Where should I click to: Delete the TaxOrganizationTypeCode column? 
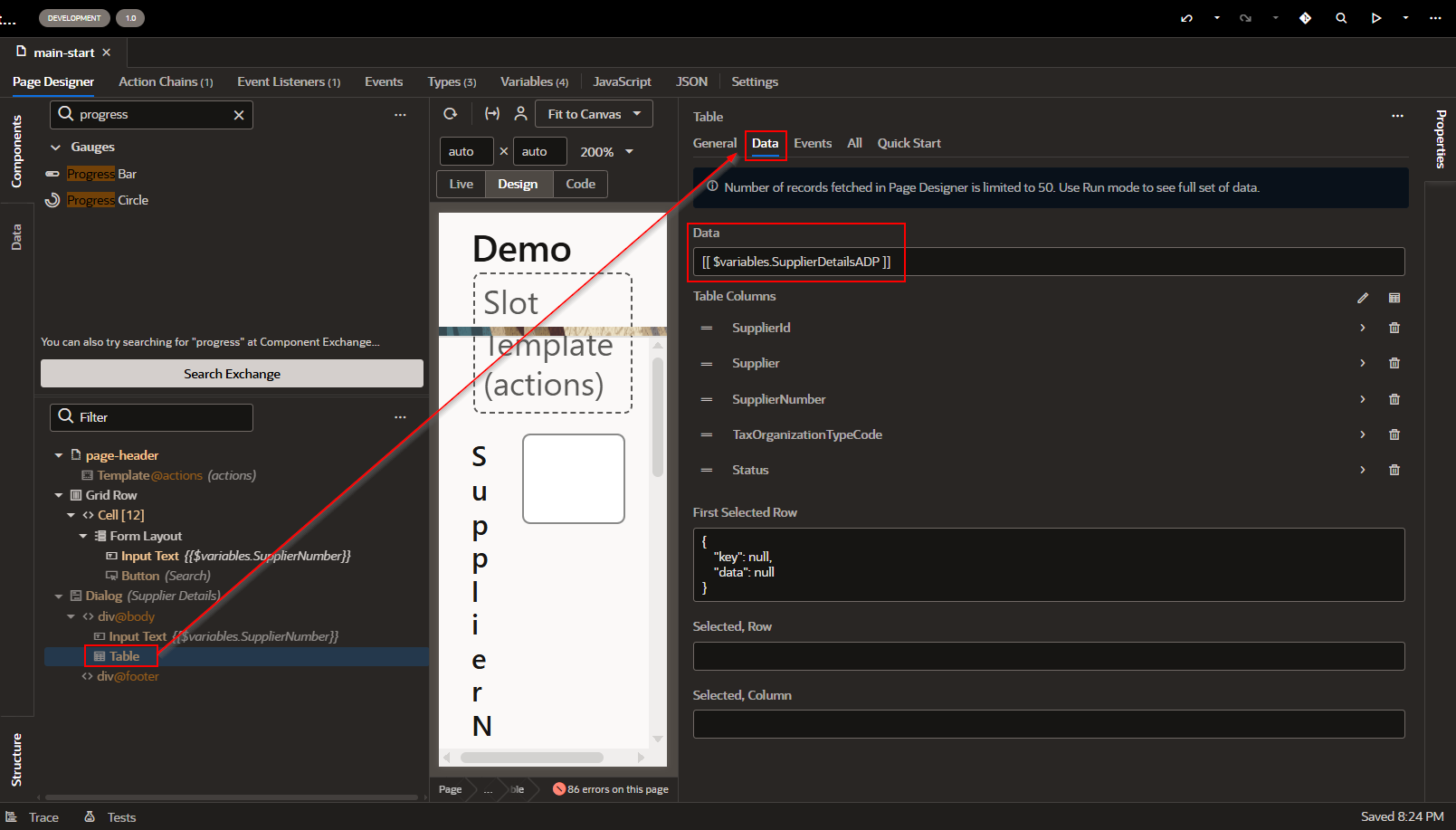[x=1394, y=434]
